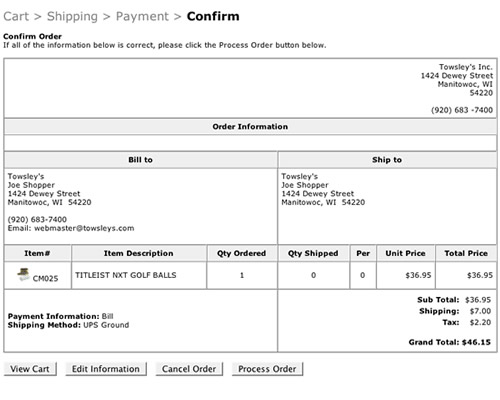The width and height of the screenshot is (500, 400).
Task: Click the golf balls product thumbnail
Action: 24,274
